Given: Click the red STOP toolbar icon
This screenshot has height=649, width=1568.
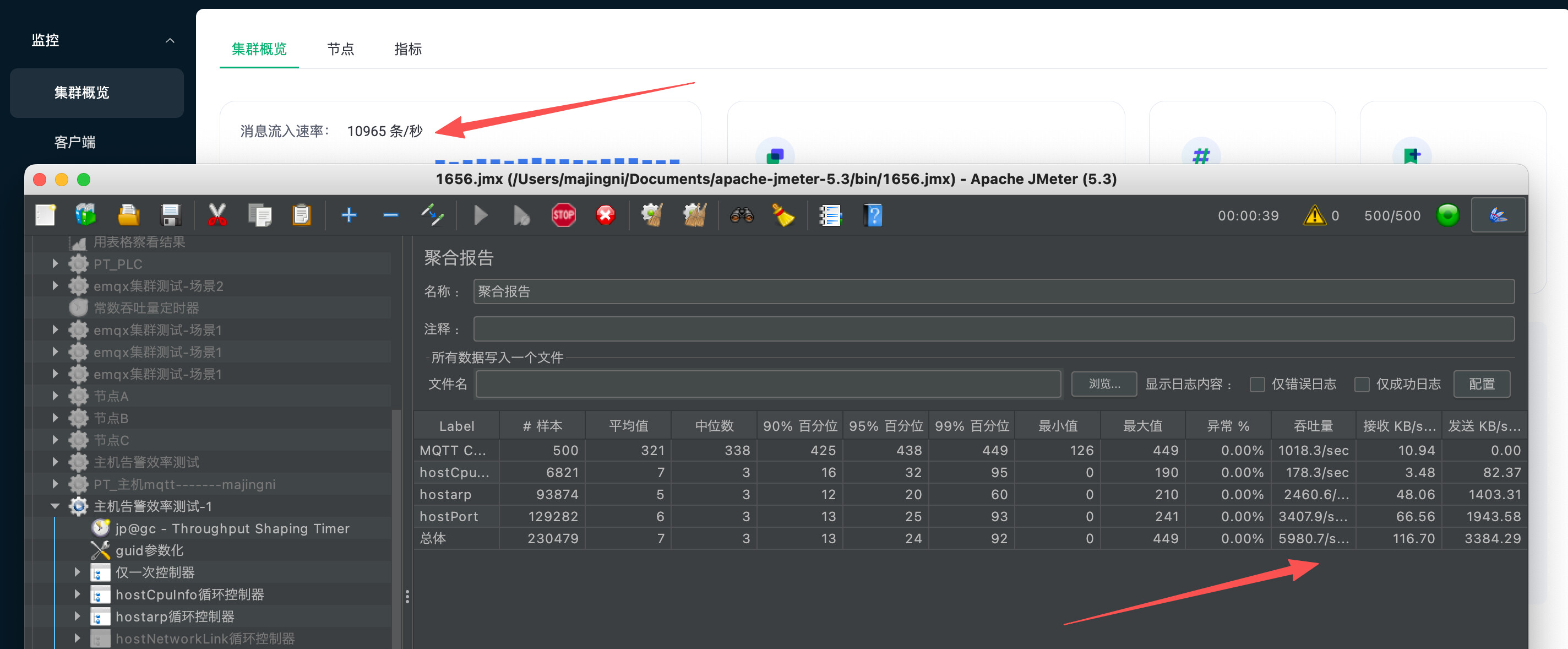Looking at the screenshot, I should pos(563,215).
